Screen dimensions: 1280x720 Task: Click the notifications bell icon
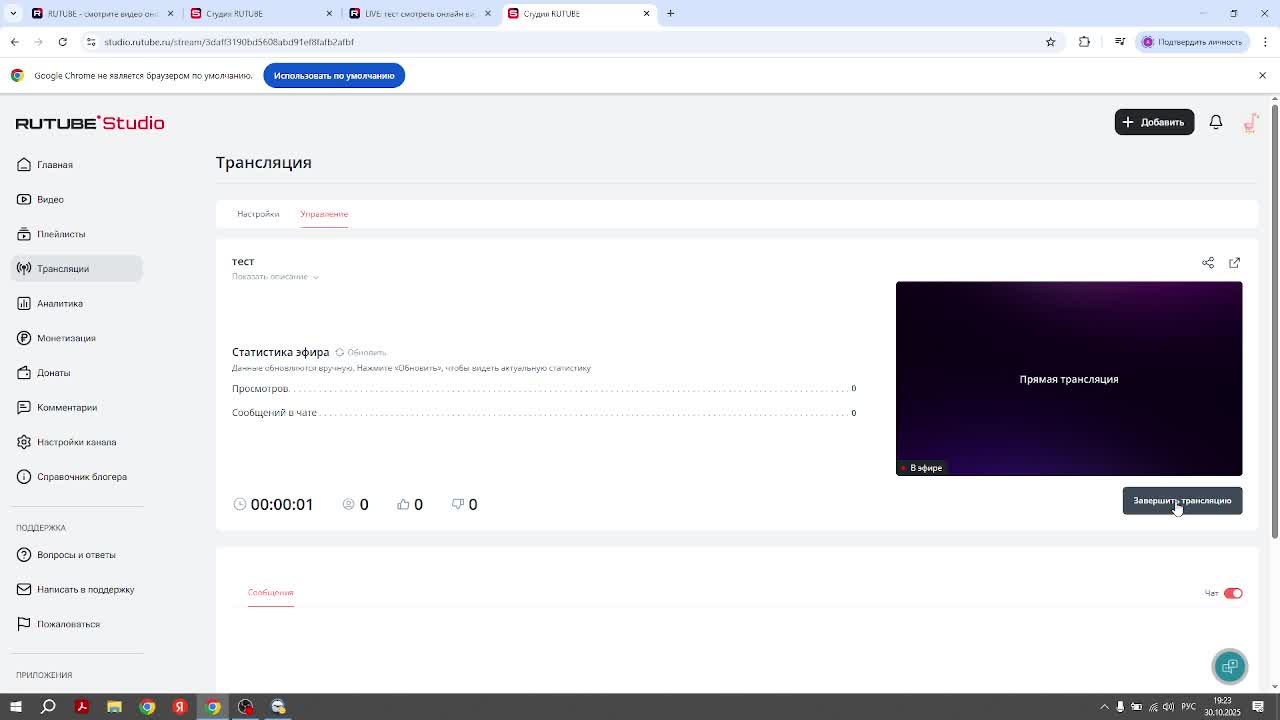pyautogui.click(x=1216, y=122)
